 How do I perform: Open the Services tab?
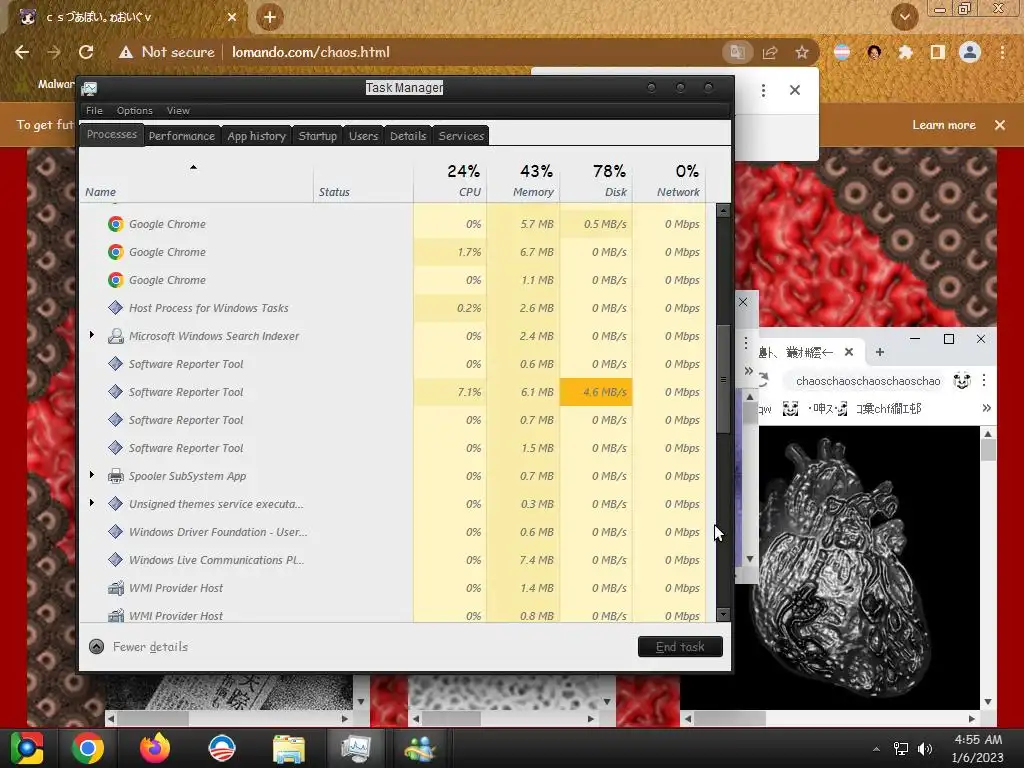(461, 136)
